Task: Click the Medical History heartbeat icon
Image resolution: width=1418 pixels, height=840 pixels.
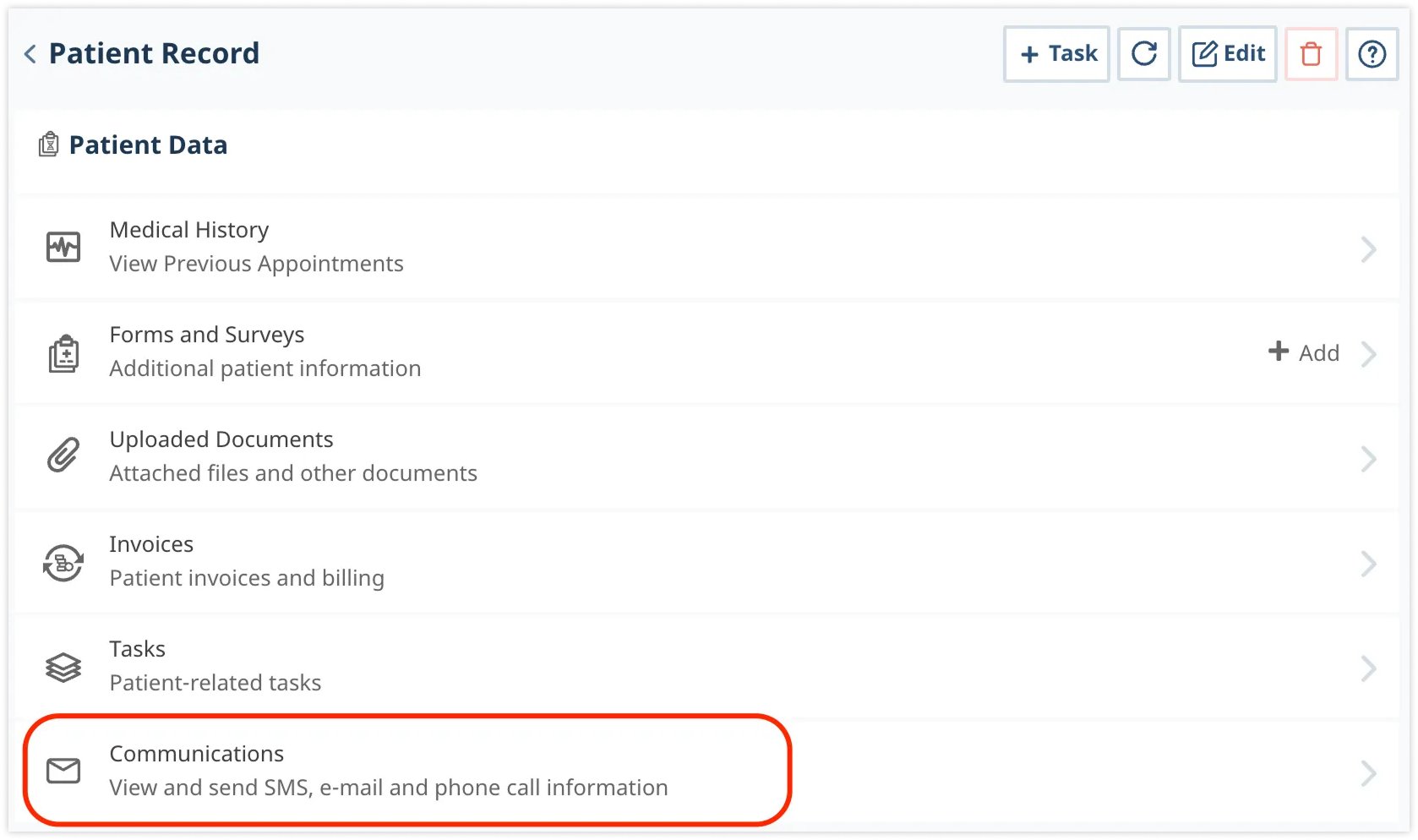Action: tap(63, 246)
